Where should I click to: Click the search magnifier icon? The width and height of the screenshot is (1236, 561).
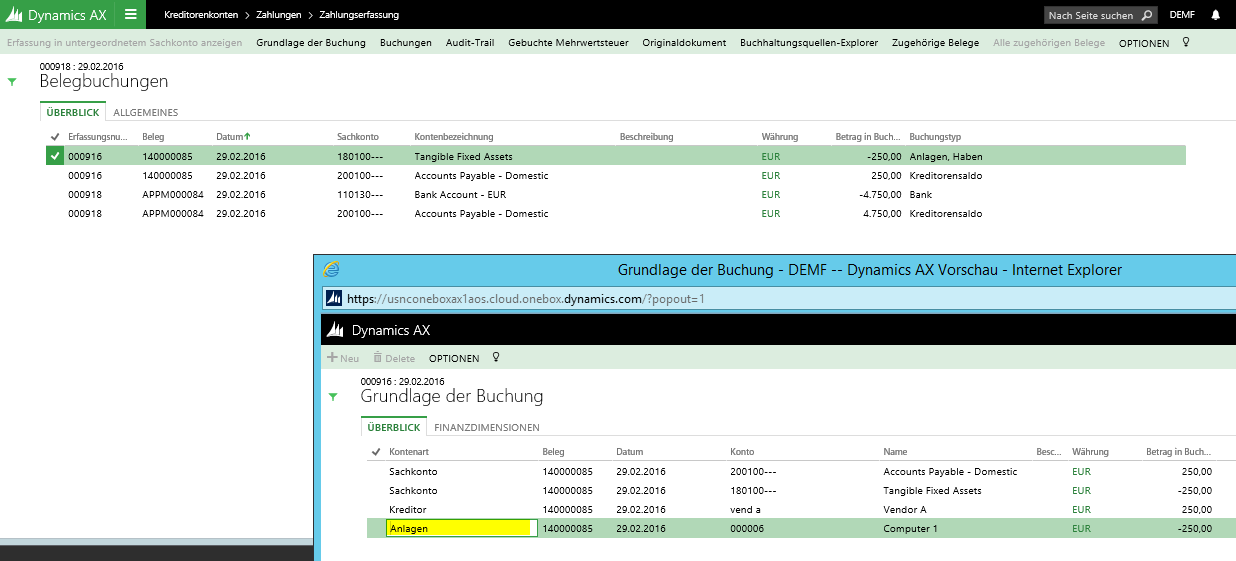coord(1146,15)
